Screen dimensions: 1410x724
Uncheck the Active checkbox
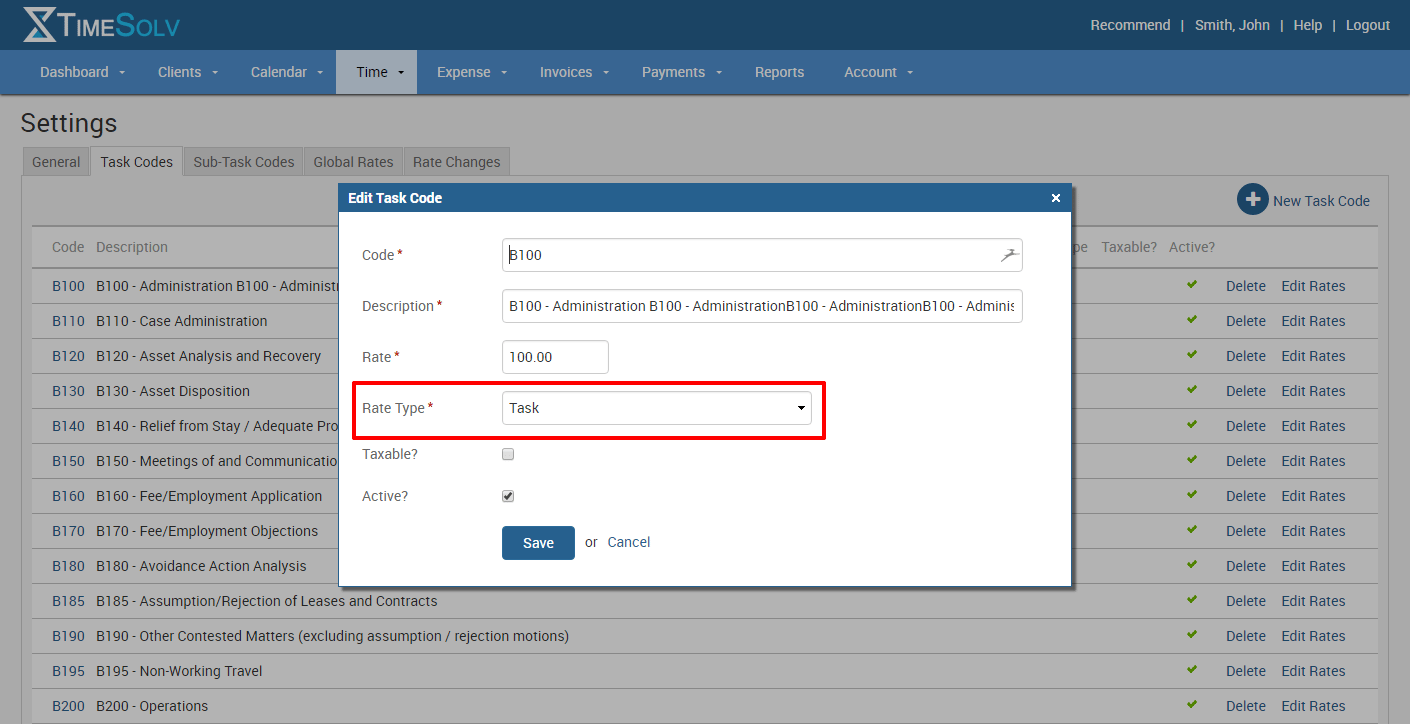(x=507, y=495)
